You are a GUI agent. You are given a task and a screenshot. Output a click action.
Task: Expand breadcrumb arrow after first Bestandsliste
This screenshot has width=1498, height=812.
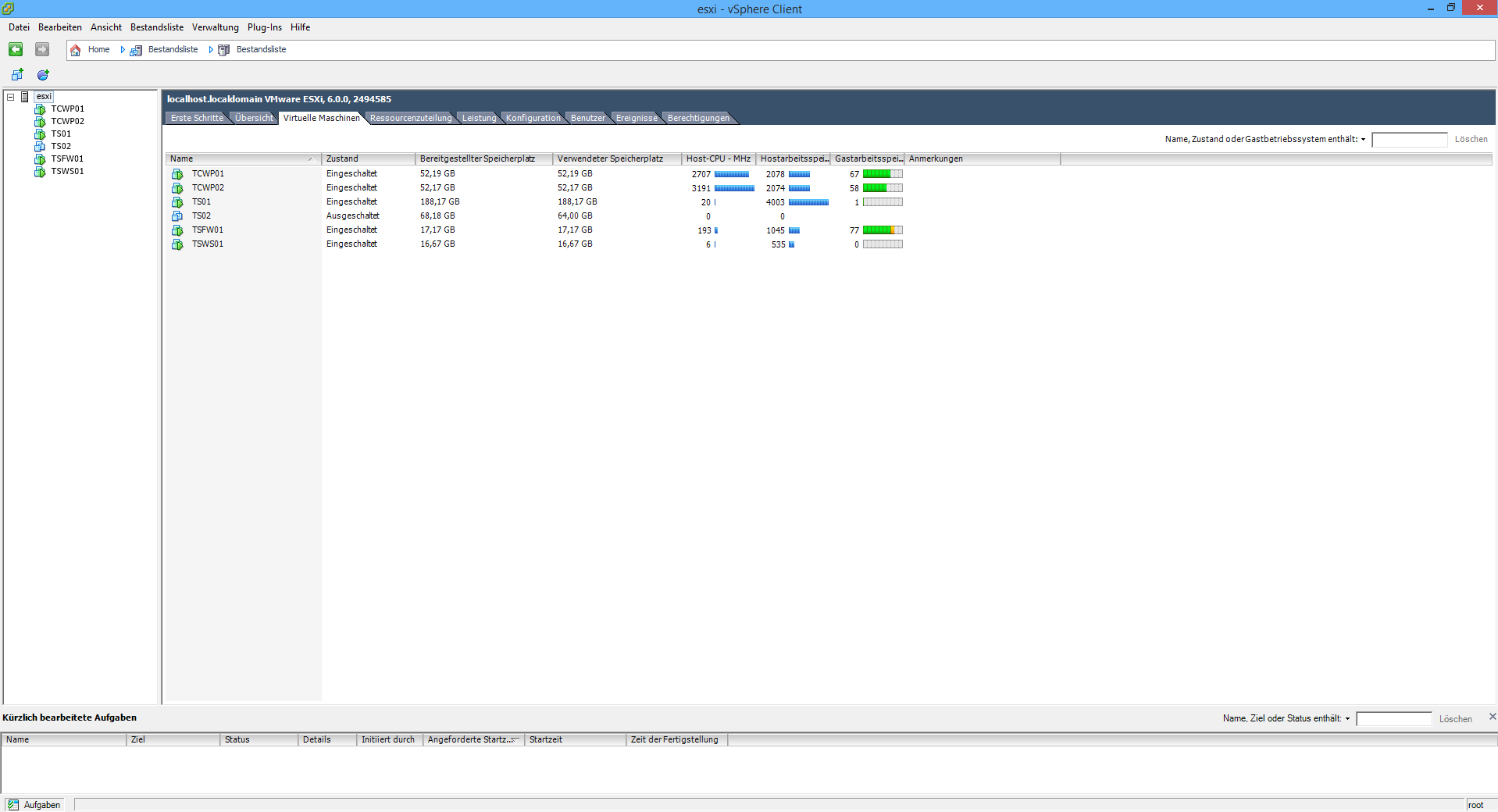(x=211, y=50)
